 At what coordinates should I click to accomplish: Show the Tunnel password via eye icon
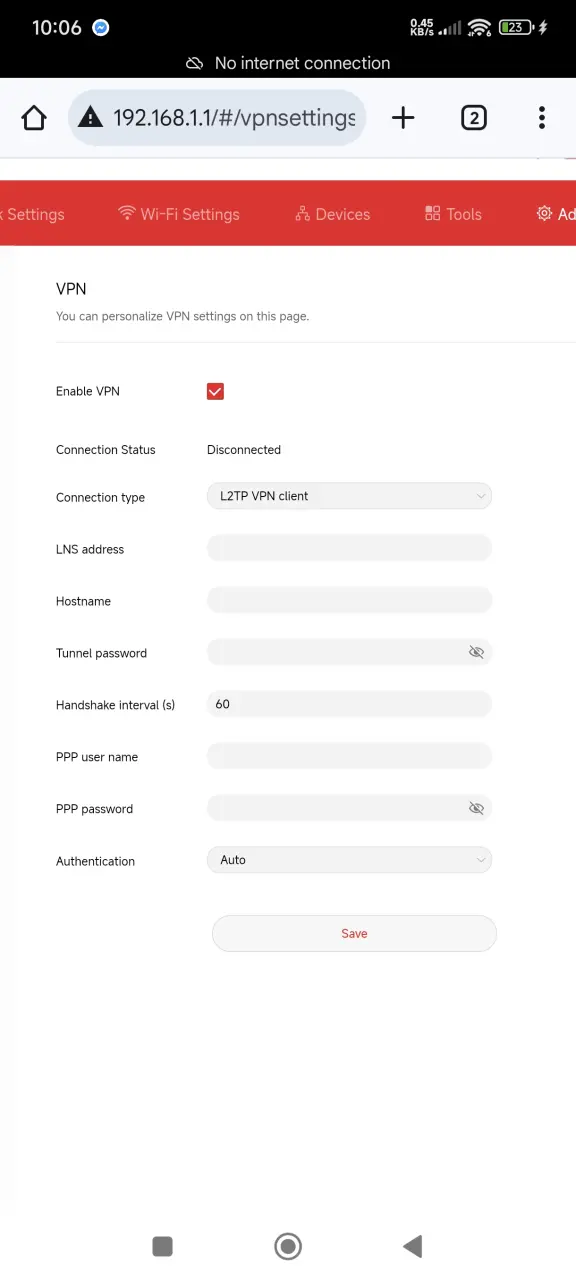[476, 652]
